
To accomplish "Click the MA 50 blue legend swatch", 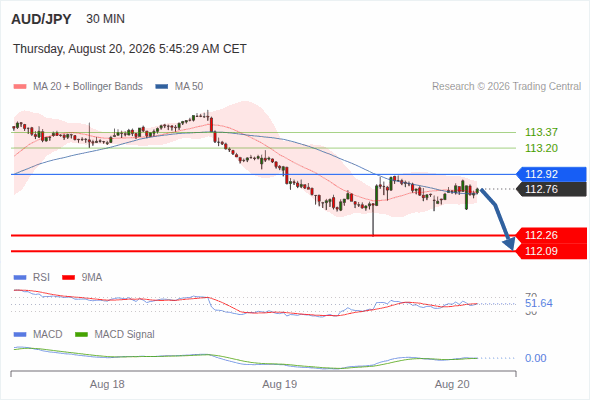I will tap(162, 87).
